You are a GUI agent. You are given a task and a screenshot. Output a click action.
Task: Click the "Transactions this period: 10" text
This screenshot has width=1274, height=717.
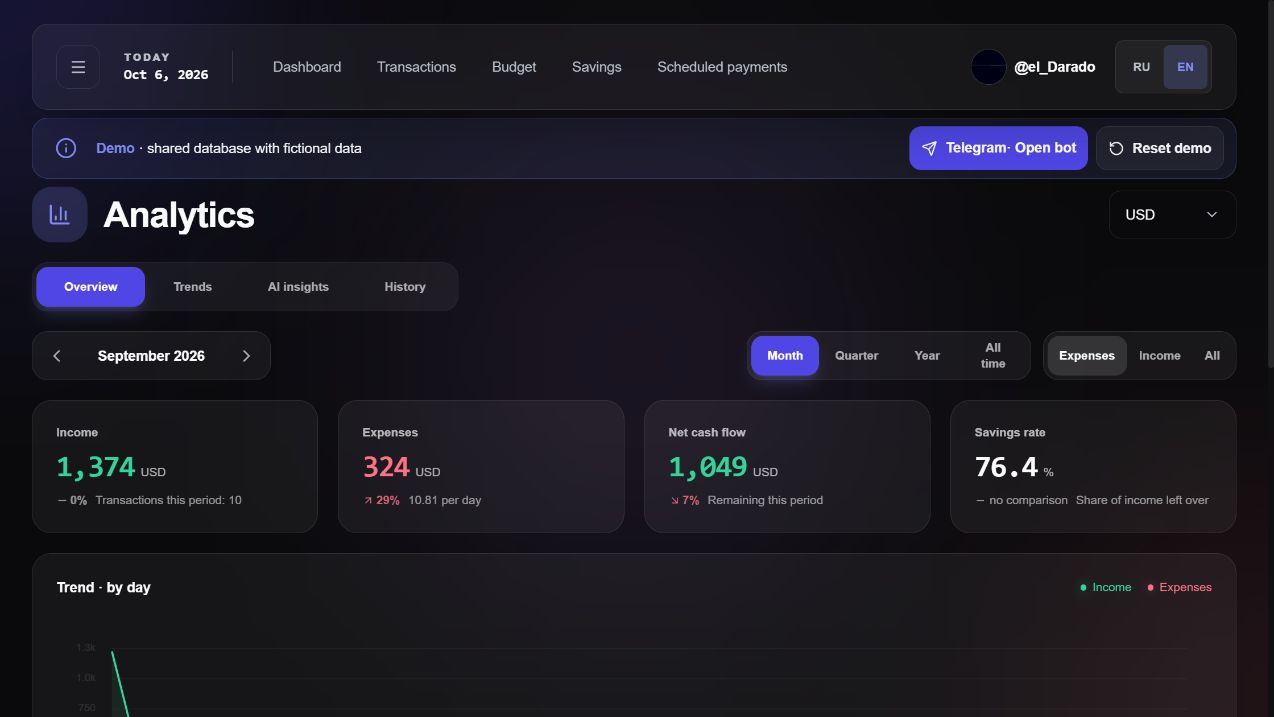tap(168, 500)
